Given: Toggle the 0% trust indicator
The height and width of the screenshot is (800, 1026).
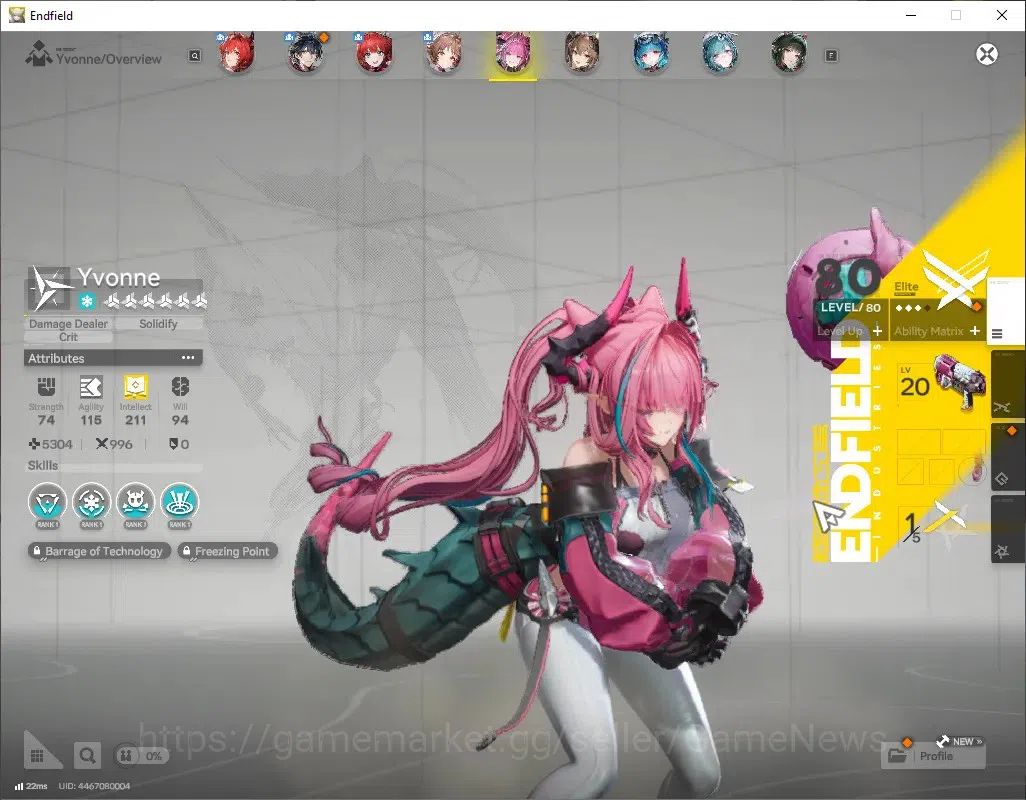Looking at the screenshot, I should pyautogui.click(x=141, y=756).
